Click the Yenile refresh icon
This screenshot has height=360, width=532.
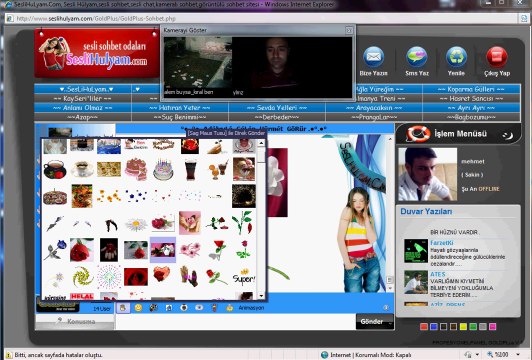point(456,57)
